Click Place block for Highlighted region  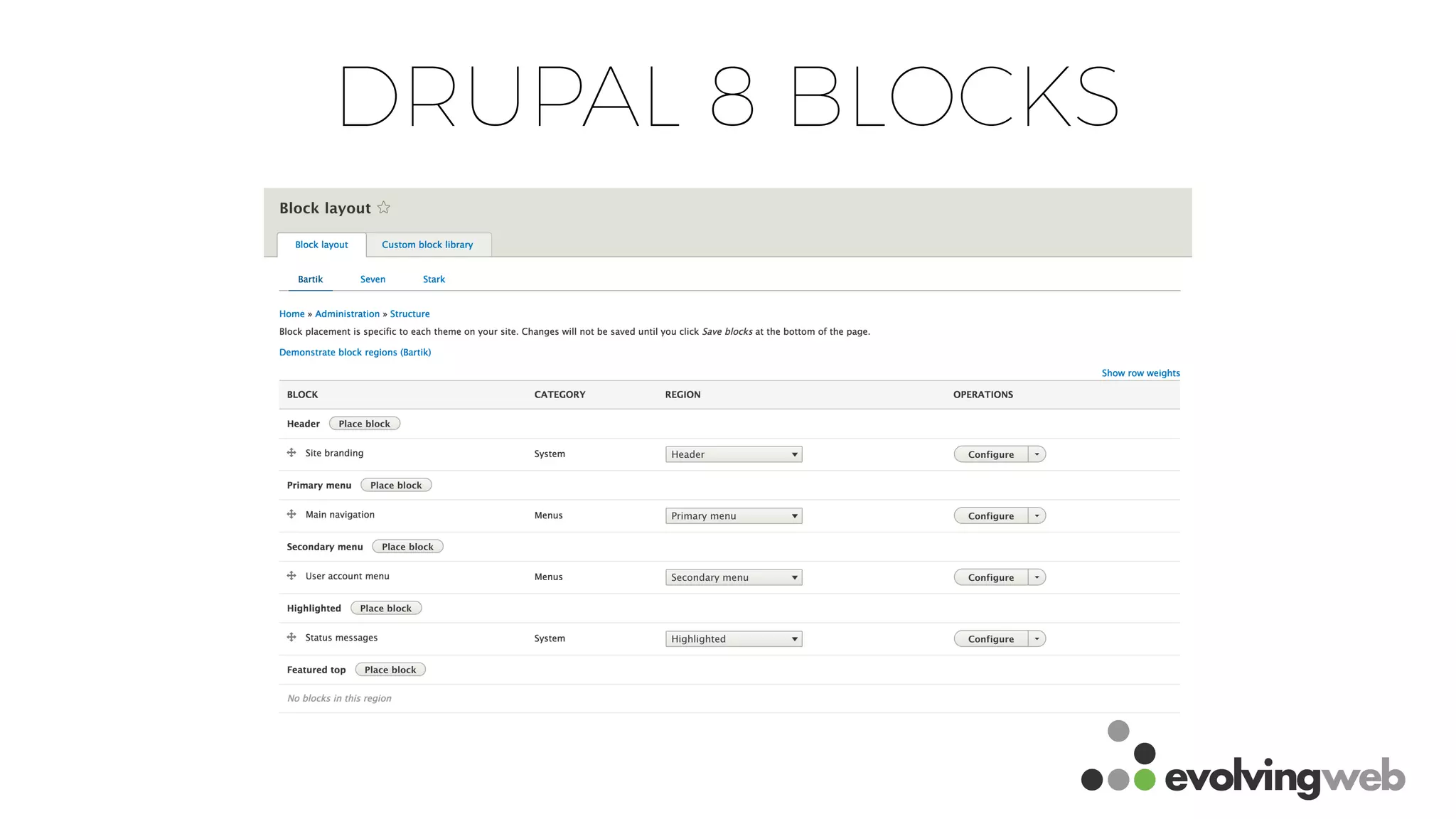(x=386, y=609)
